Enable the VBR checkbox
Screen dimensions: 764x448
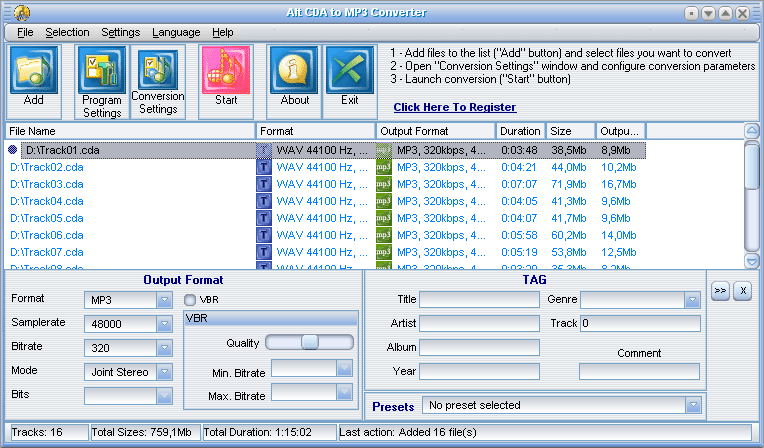tap(190, 300)
